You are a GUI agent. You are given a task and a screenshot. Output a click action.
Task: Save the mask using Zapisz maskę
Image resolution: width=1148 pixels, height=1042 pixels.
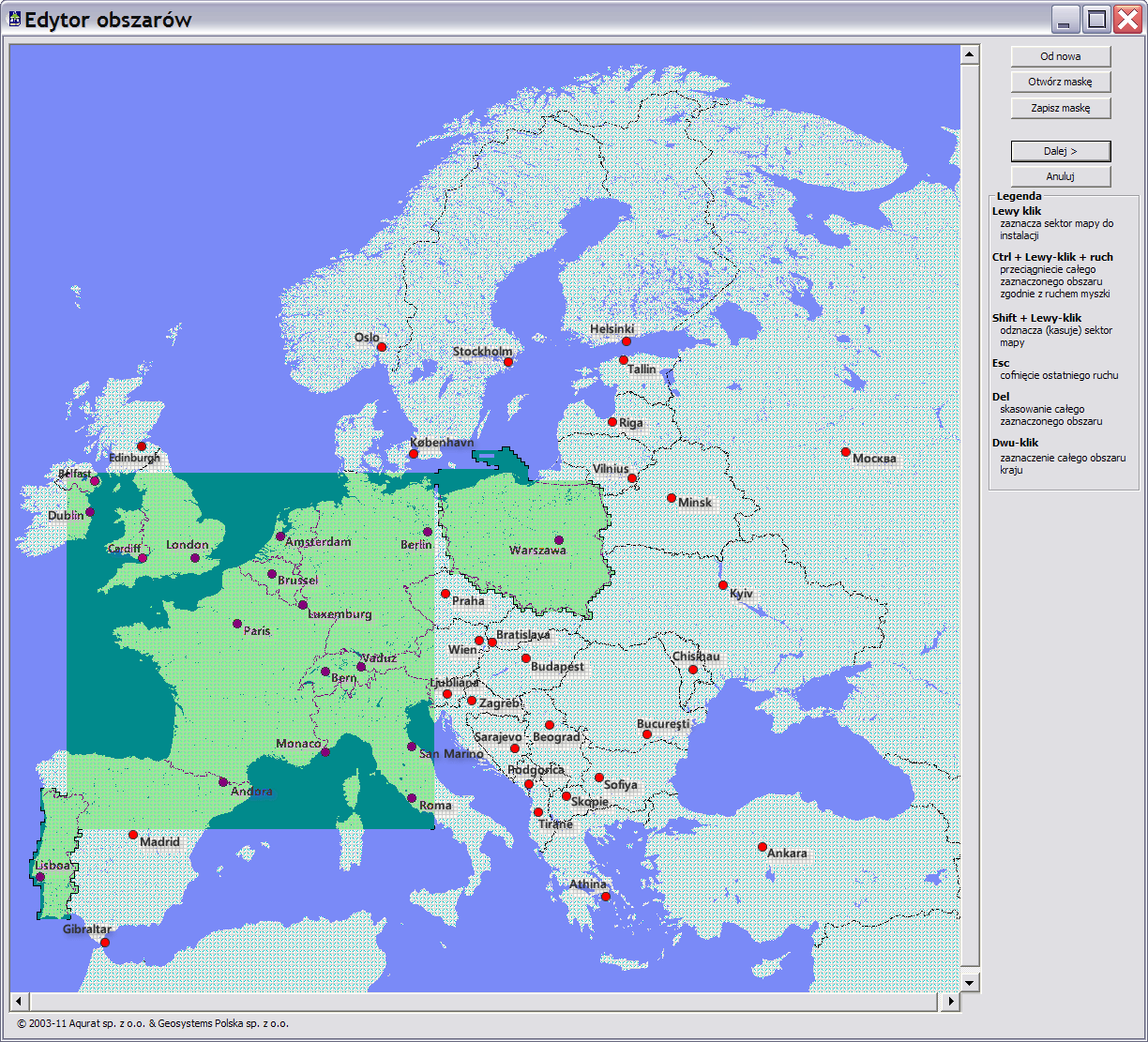pyautogui.click(x=1060, y=107)
